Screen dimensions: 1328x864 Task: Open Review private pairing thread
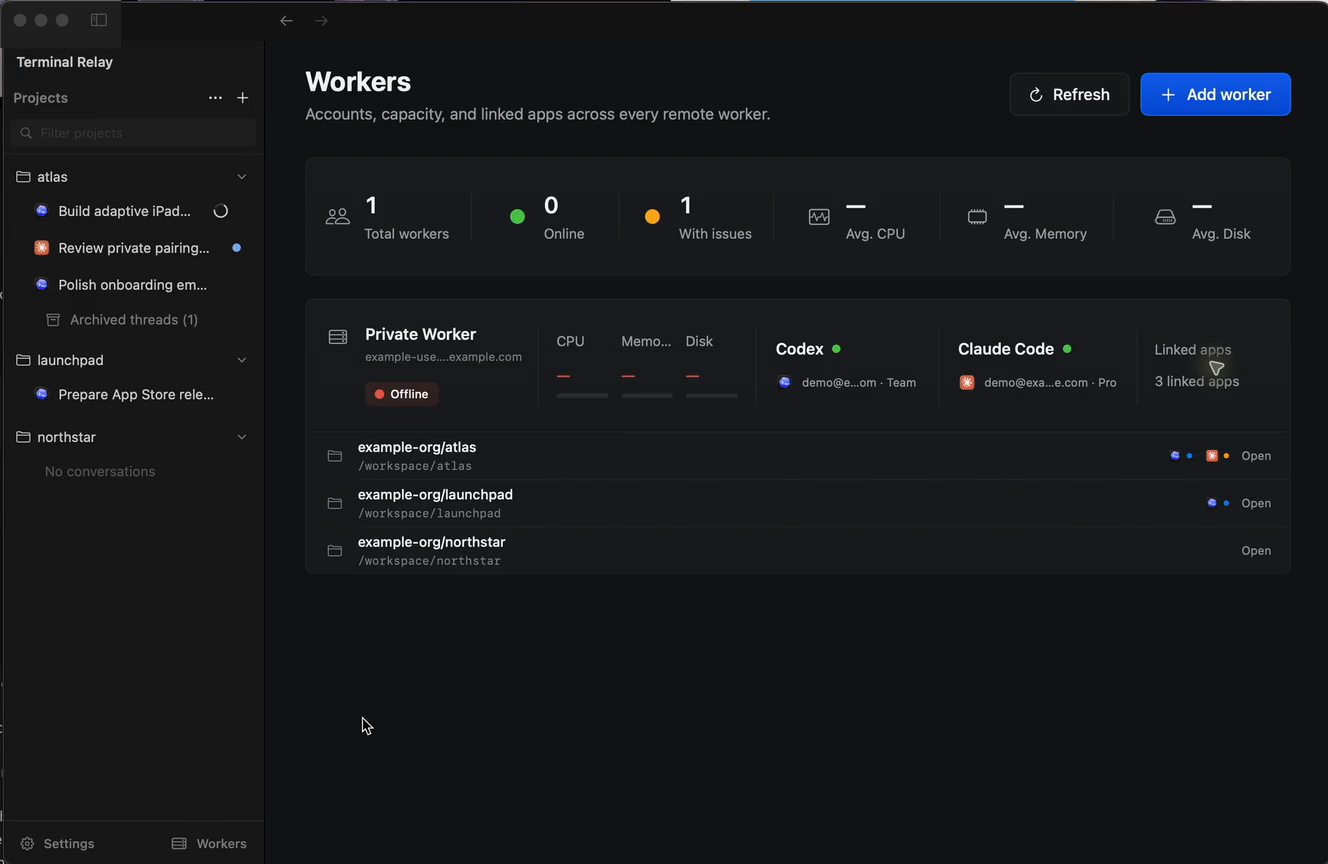pos(134,248)
